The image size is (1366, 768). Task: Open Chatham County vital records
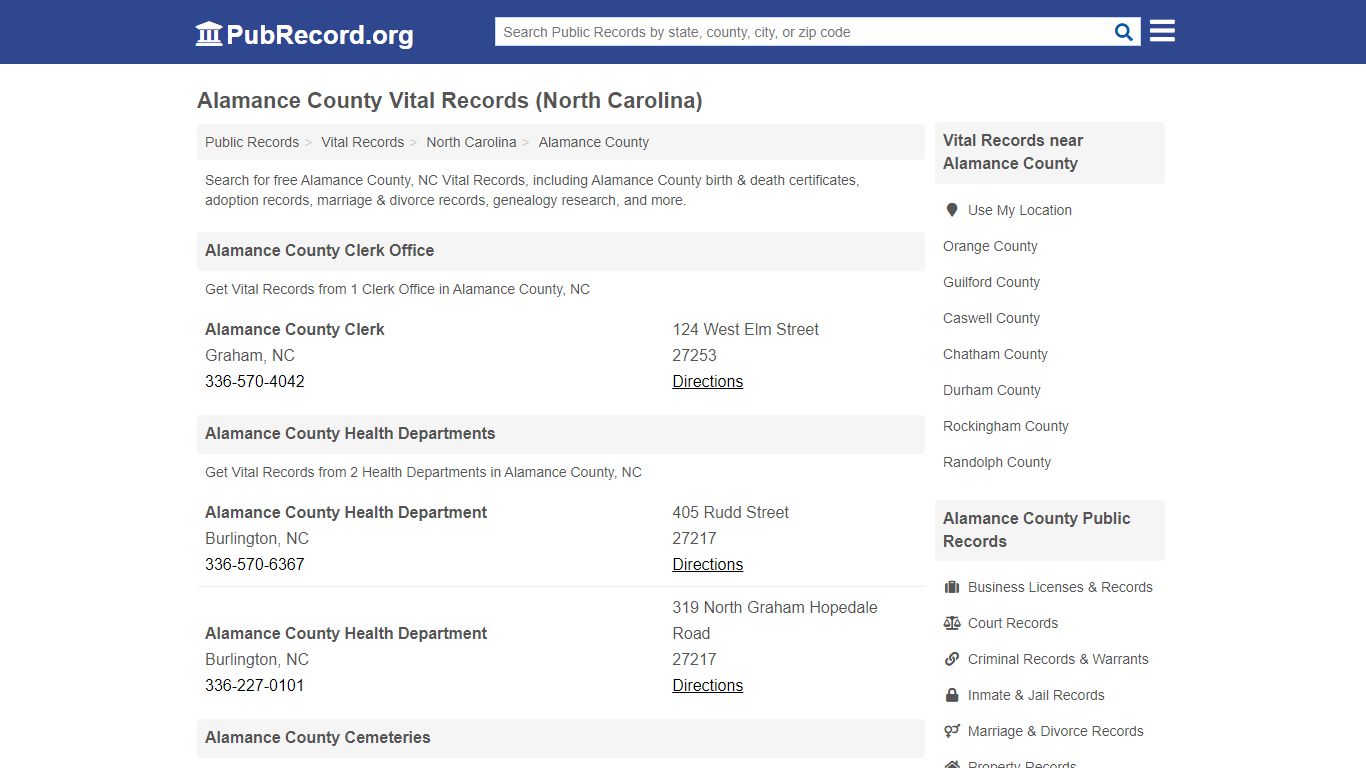coord(995,354)
